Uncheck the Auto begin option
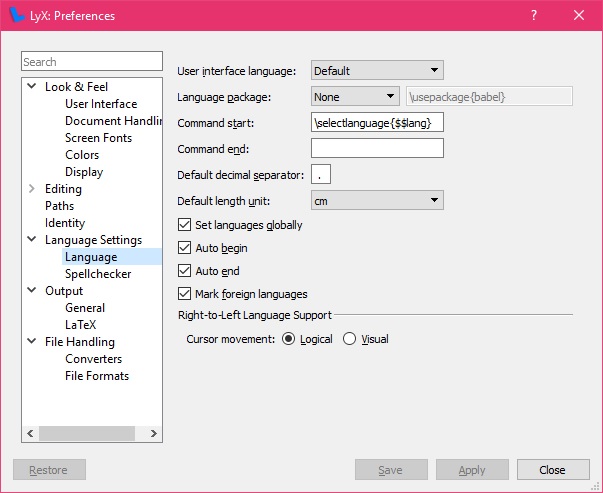603x493 pixels. [185, 248]
